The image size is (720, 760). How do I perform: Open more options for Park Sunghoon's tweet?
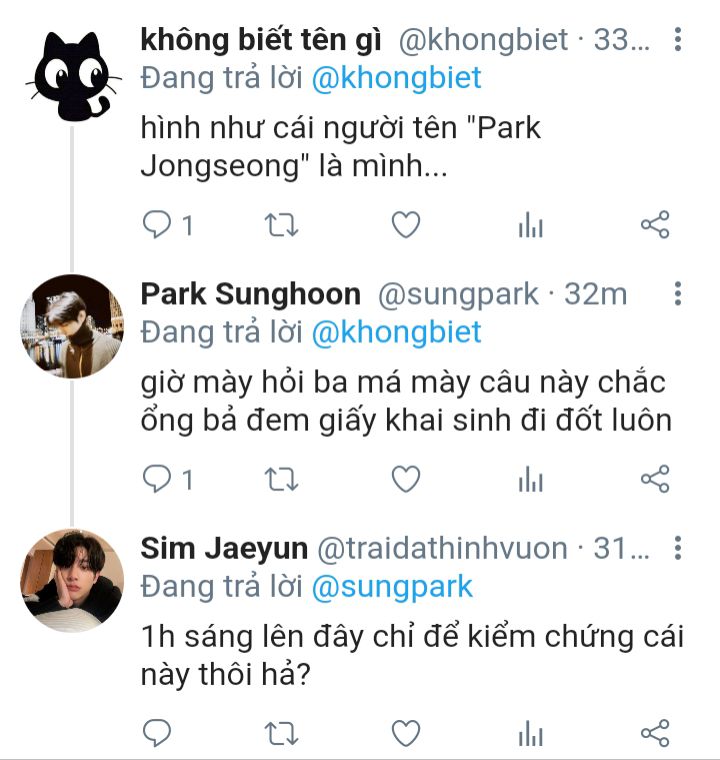point(678,294)
